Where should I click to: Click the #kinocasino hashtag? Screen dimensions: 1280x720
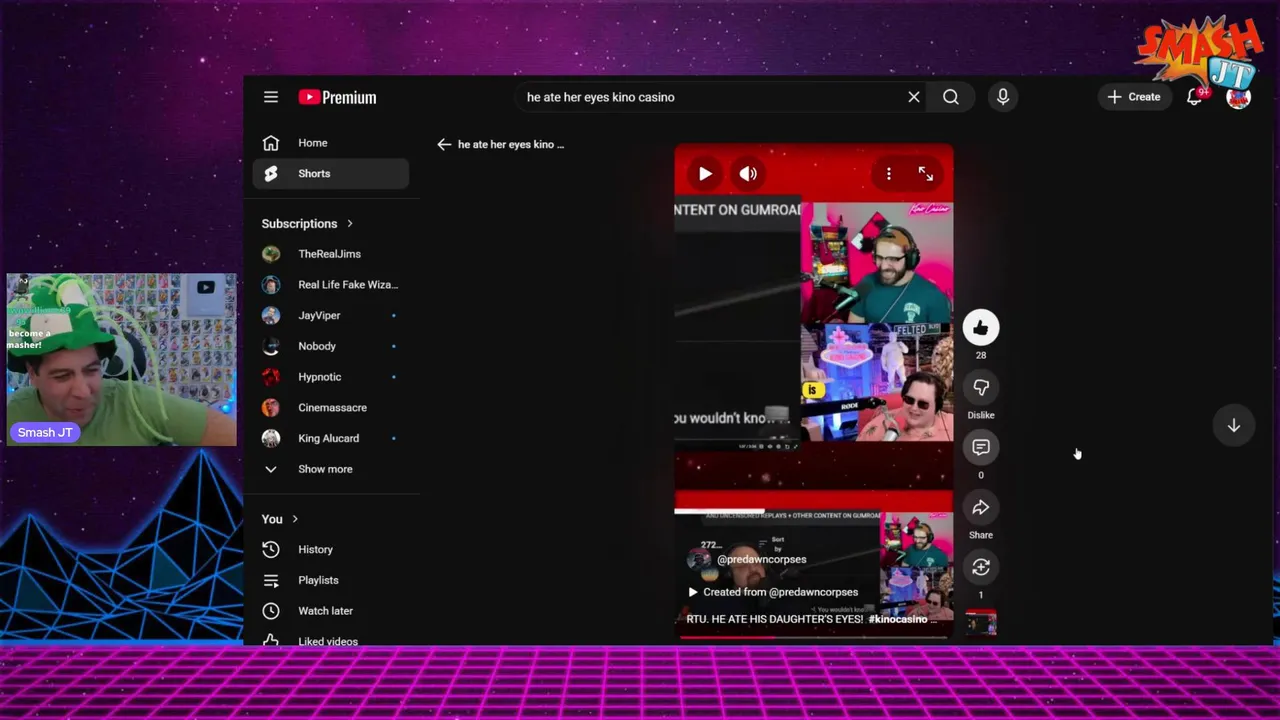pyautogui.click(x=898, y=619)
